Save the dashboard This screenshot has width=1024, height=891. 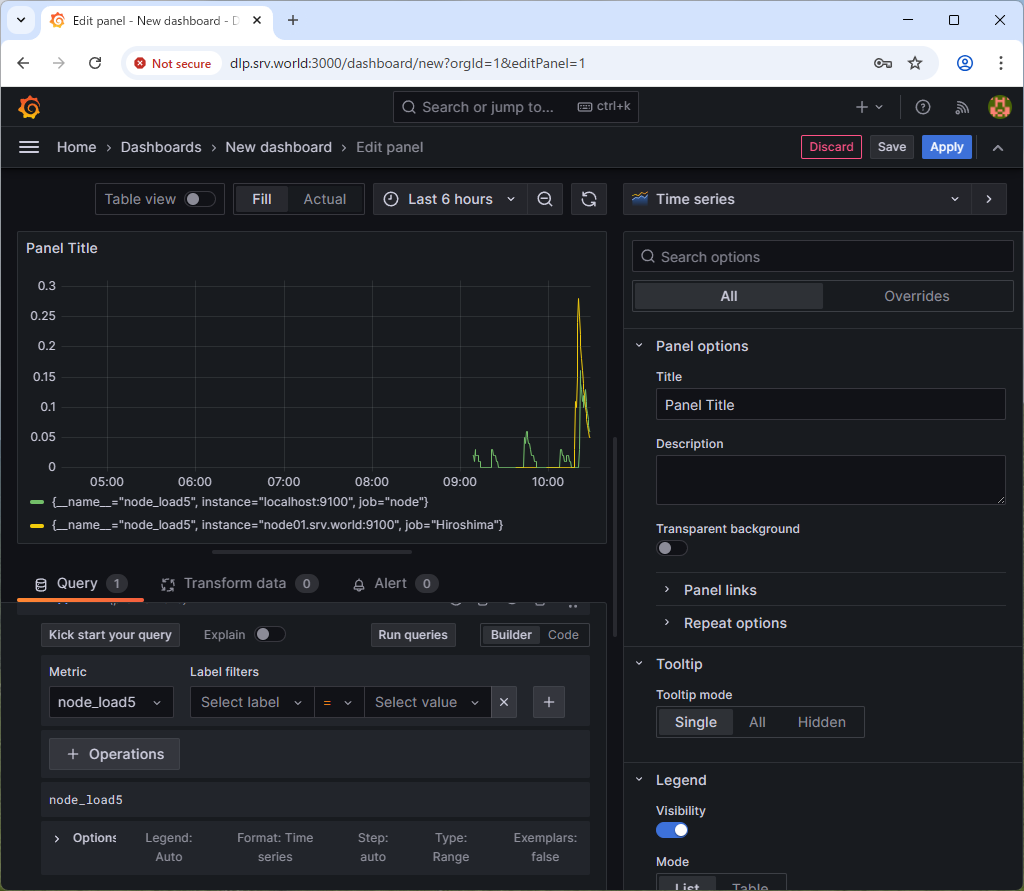(x=891, y=147)
